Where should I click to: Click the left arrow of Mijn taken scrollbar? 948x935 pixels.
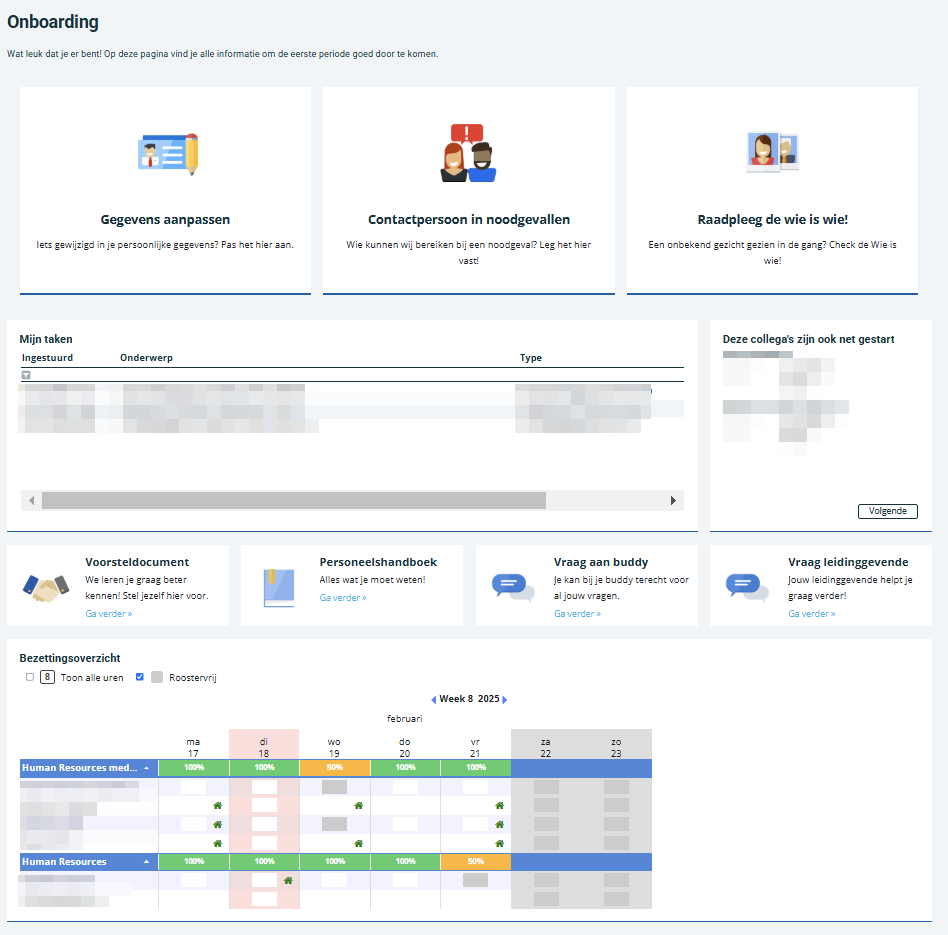tap(31, 500)
